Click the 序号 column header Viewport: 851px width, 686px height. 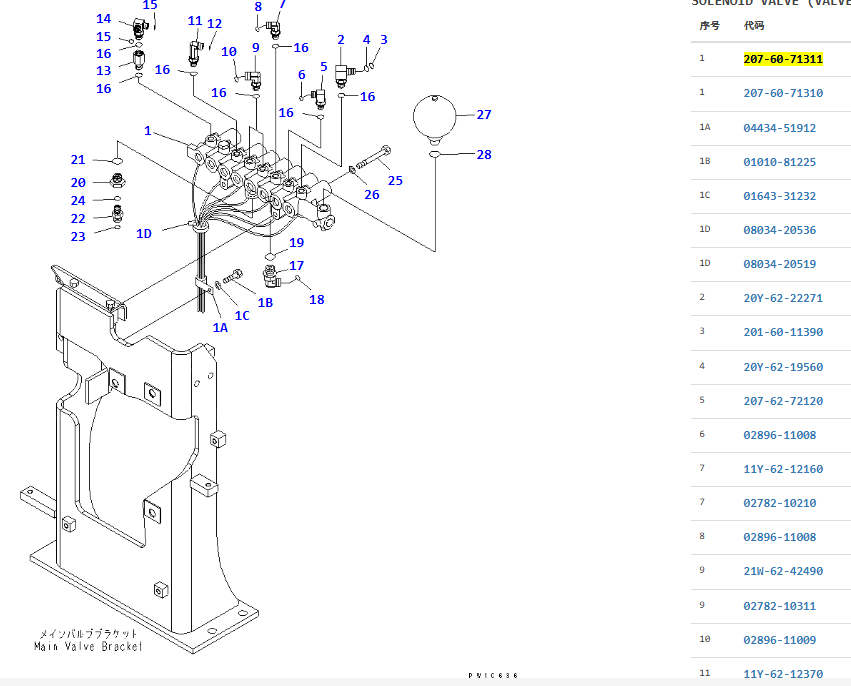709,26
